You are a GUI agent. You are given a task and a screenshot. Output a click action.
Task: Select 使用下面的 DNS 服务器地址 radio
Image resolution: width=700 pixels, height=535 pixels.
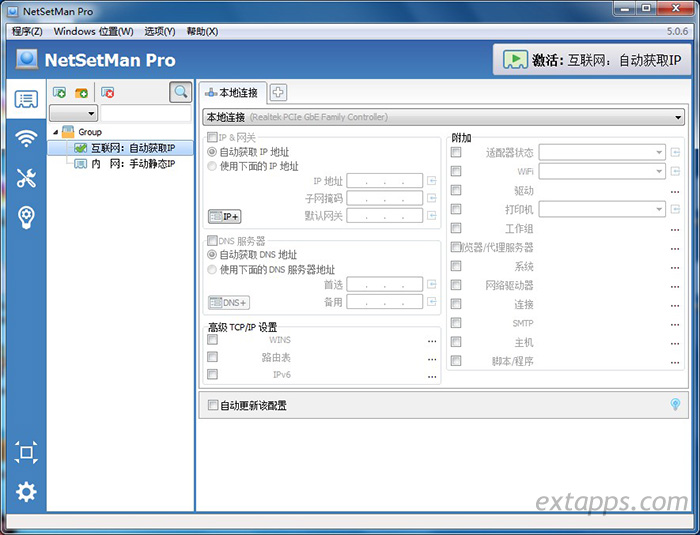coord(212,269)
